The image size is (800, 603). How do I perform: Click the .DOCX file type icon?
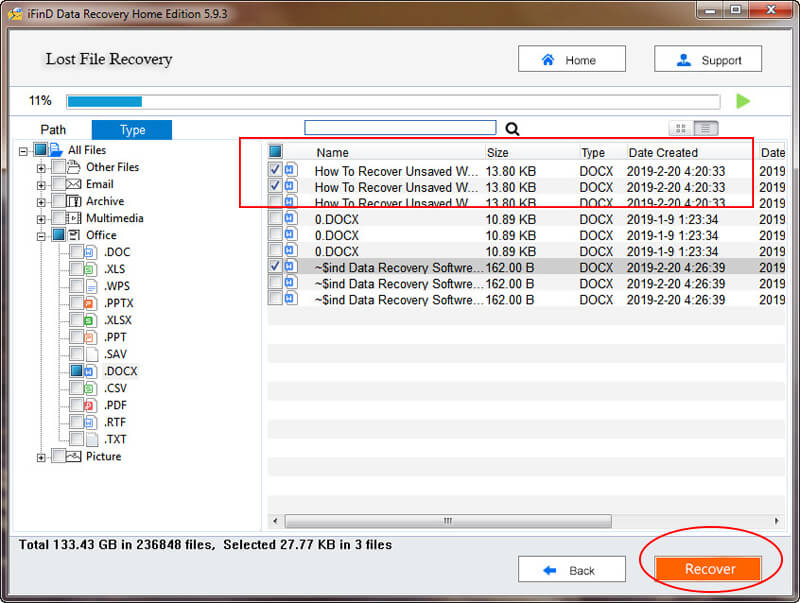click(x=90, y=371)
